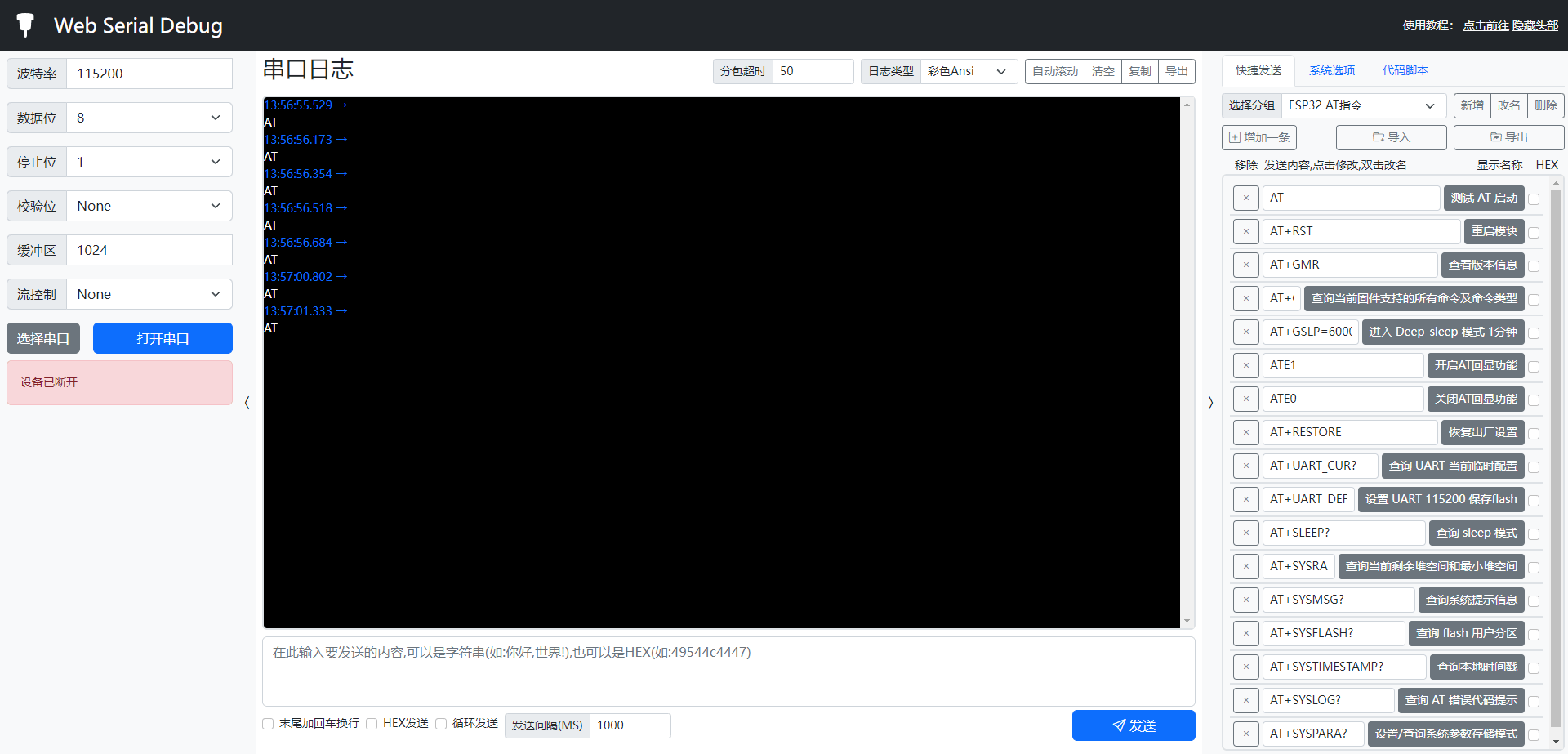
Task: Remove the AT+RST command with its X icon
Action: [1245, 232]
